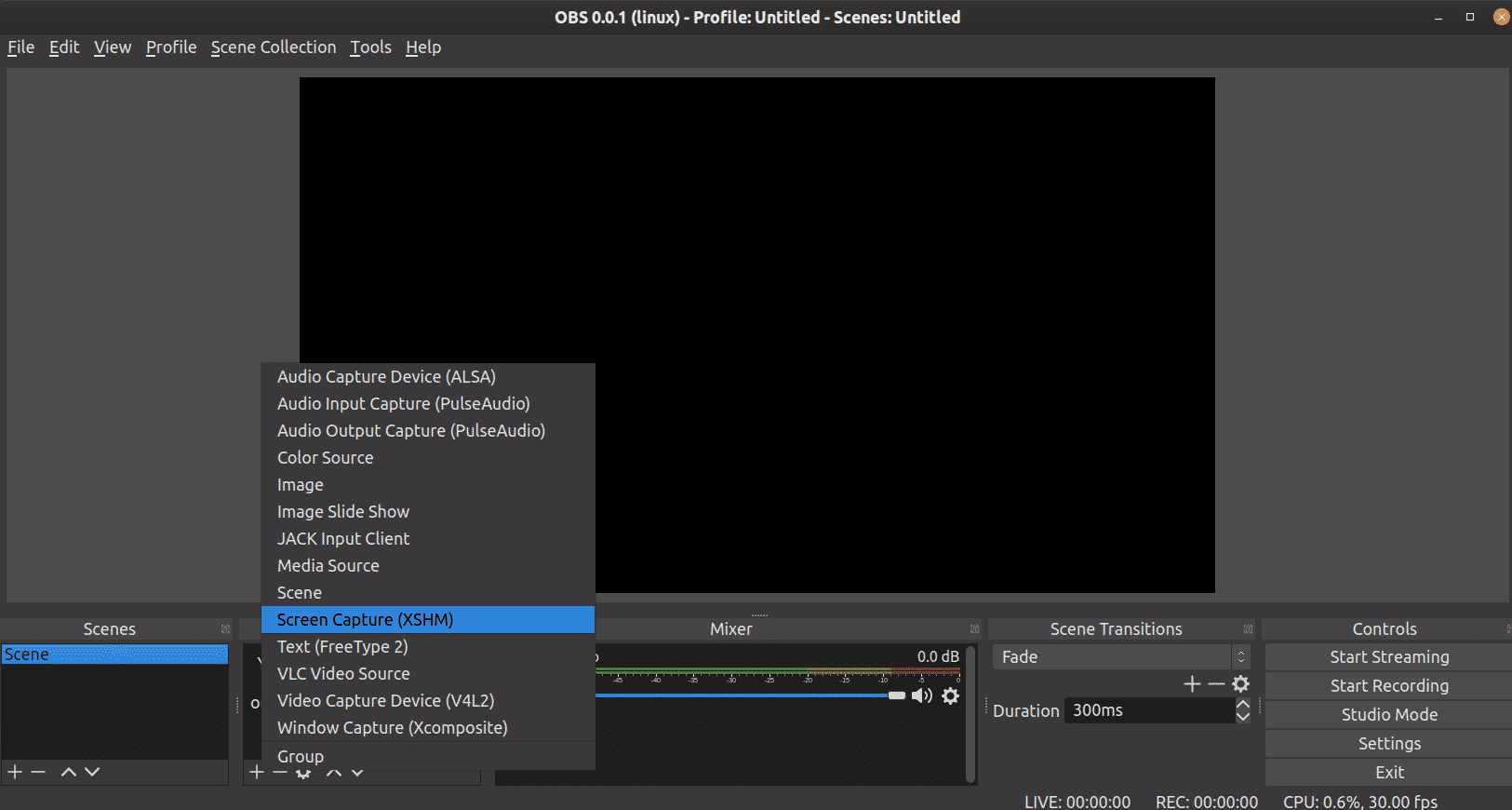Select the Scene item in the Scenes list

[x=114, y=655]
